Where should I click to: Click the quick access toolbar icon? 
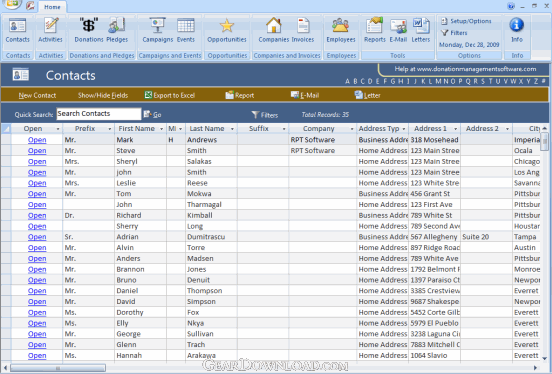31,6
